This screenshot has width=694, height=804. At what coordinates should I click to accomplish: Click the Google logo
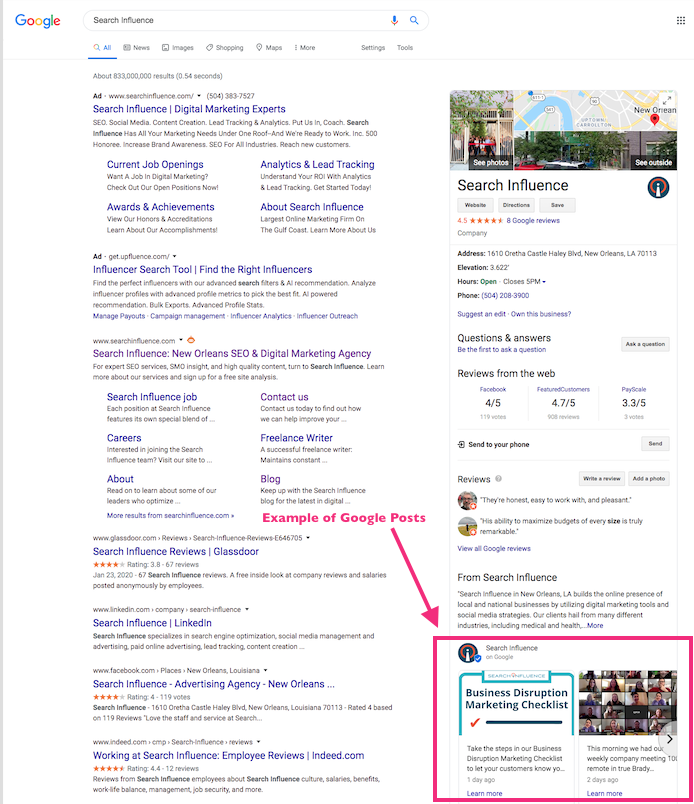[x=37, y=20]
